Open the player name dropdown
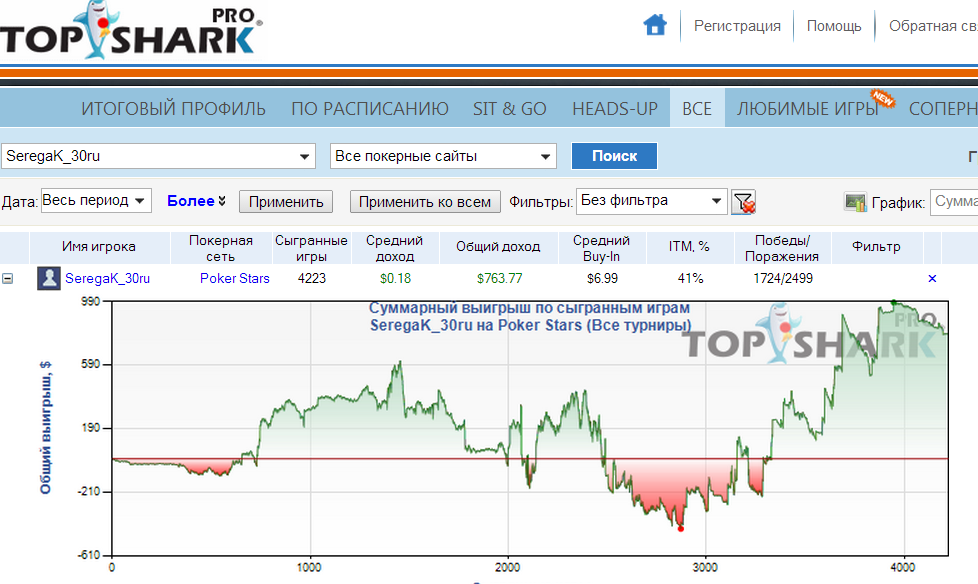Screen dimensions: 978x584 coord(304,157)
